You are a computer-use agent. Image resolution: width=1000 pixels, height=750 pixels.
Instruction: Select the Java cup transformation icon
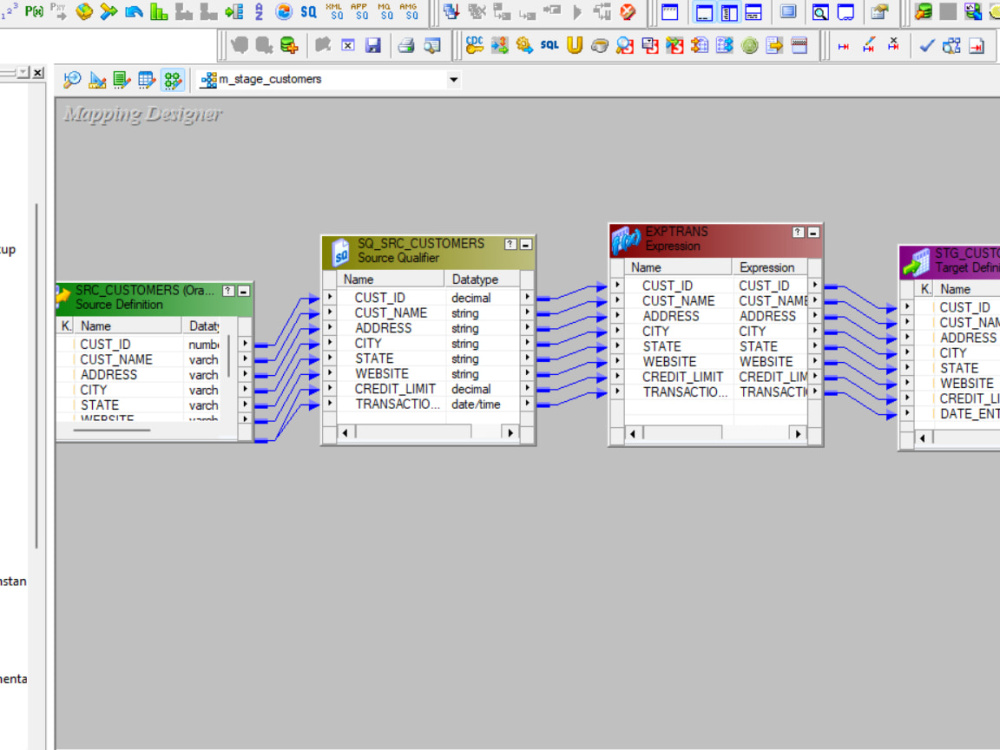(x=599, y=45)
